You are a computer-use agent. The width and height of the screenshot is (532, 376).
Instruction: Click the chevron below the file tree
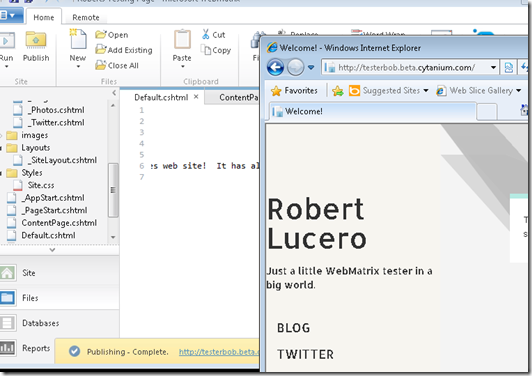[x=52, y=250]
